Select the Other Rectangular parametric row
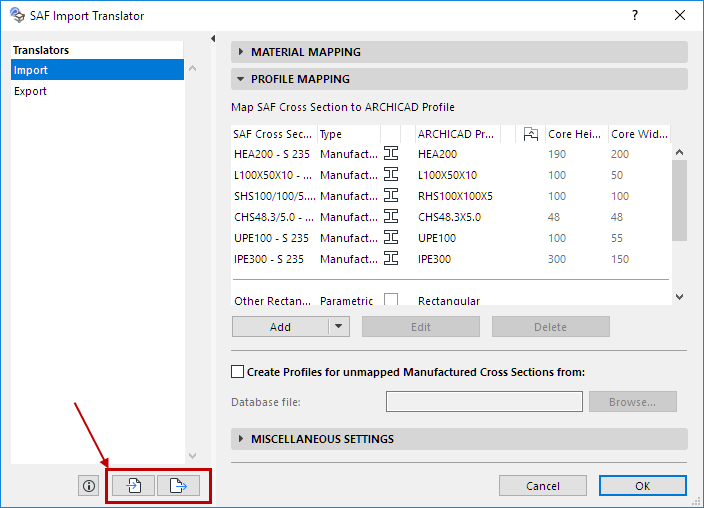This screenshot has width=704, height=508. click(x=451, y=300)
